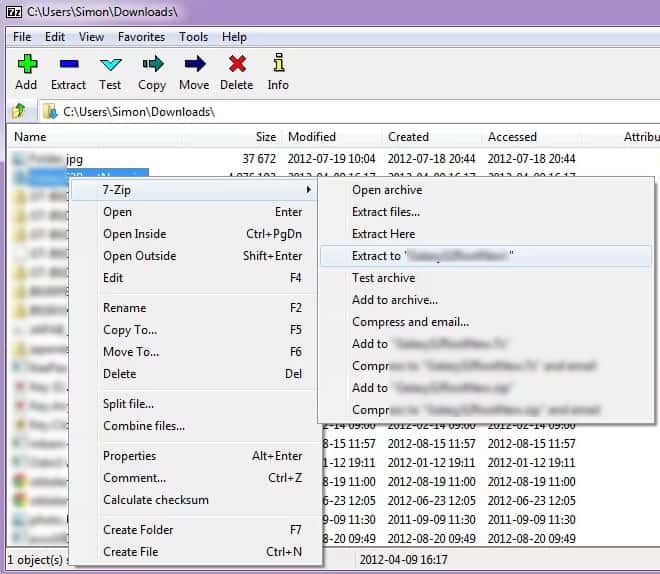This screenshot has width=660, height=574.
Task: Select Rename in context menu
Action: pyautogui.click(x=193, y=308)
